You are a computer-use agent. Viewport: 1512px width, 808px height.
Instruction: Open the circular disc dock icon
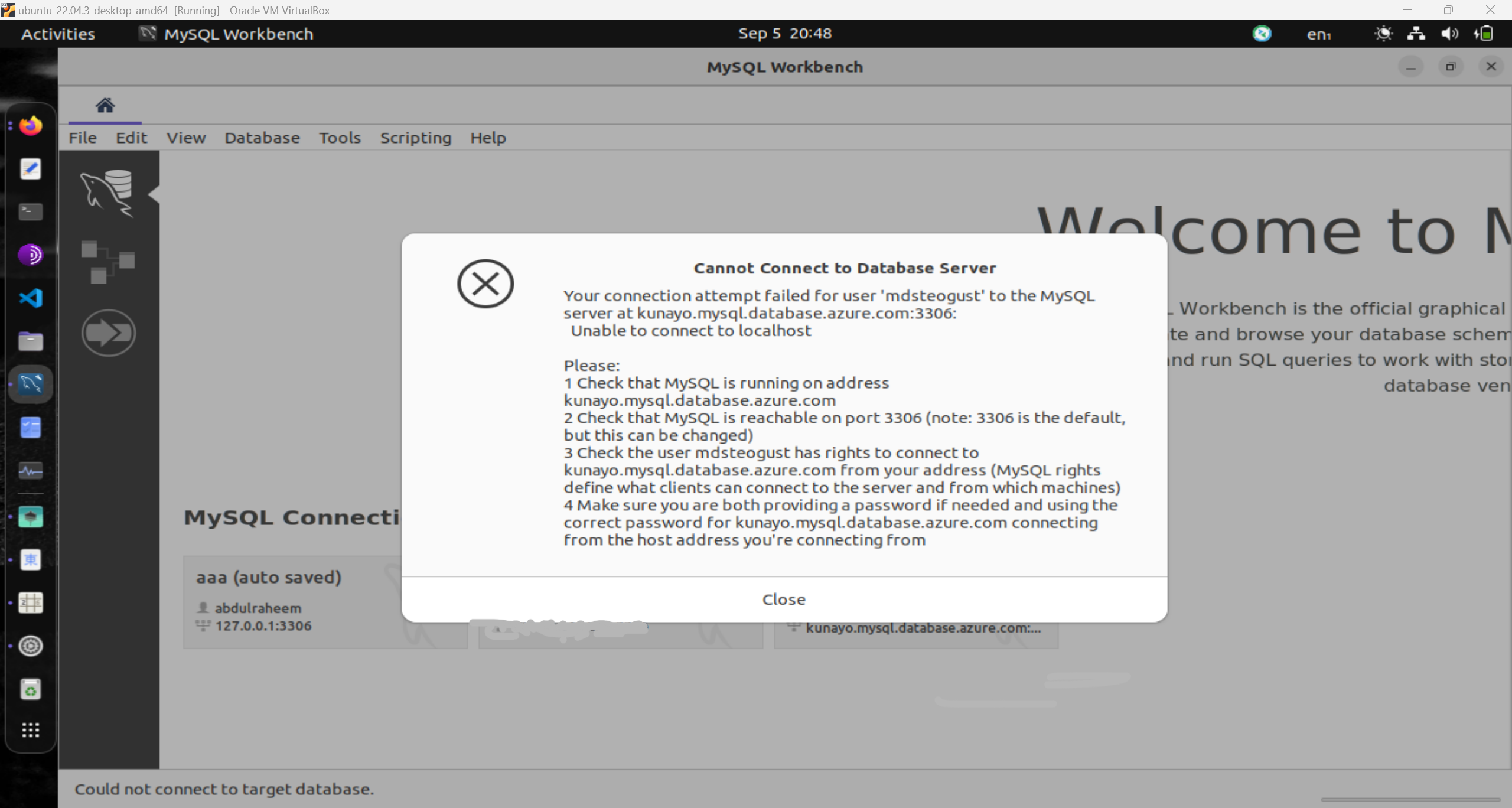pyautogui.click(x=31, y=646)
